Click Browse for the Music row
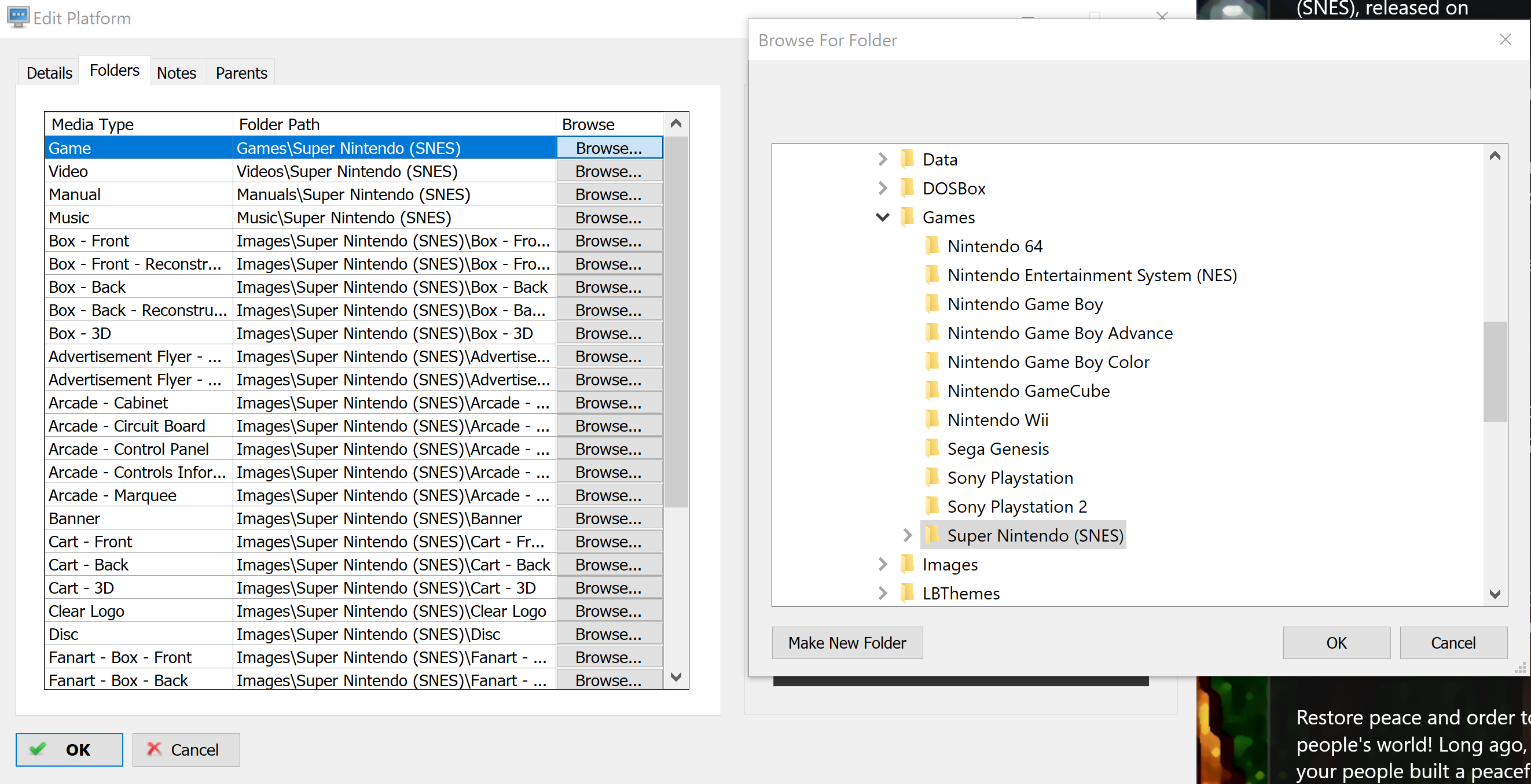Image resolution: width=1531 pixels, height=784 pixels. tap(609, 218)
